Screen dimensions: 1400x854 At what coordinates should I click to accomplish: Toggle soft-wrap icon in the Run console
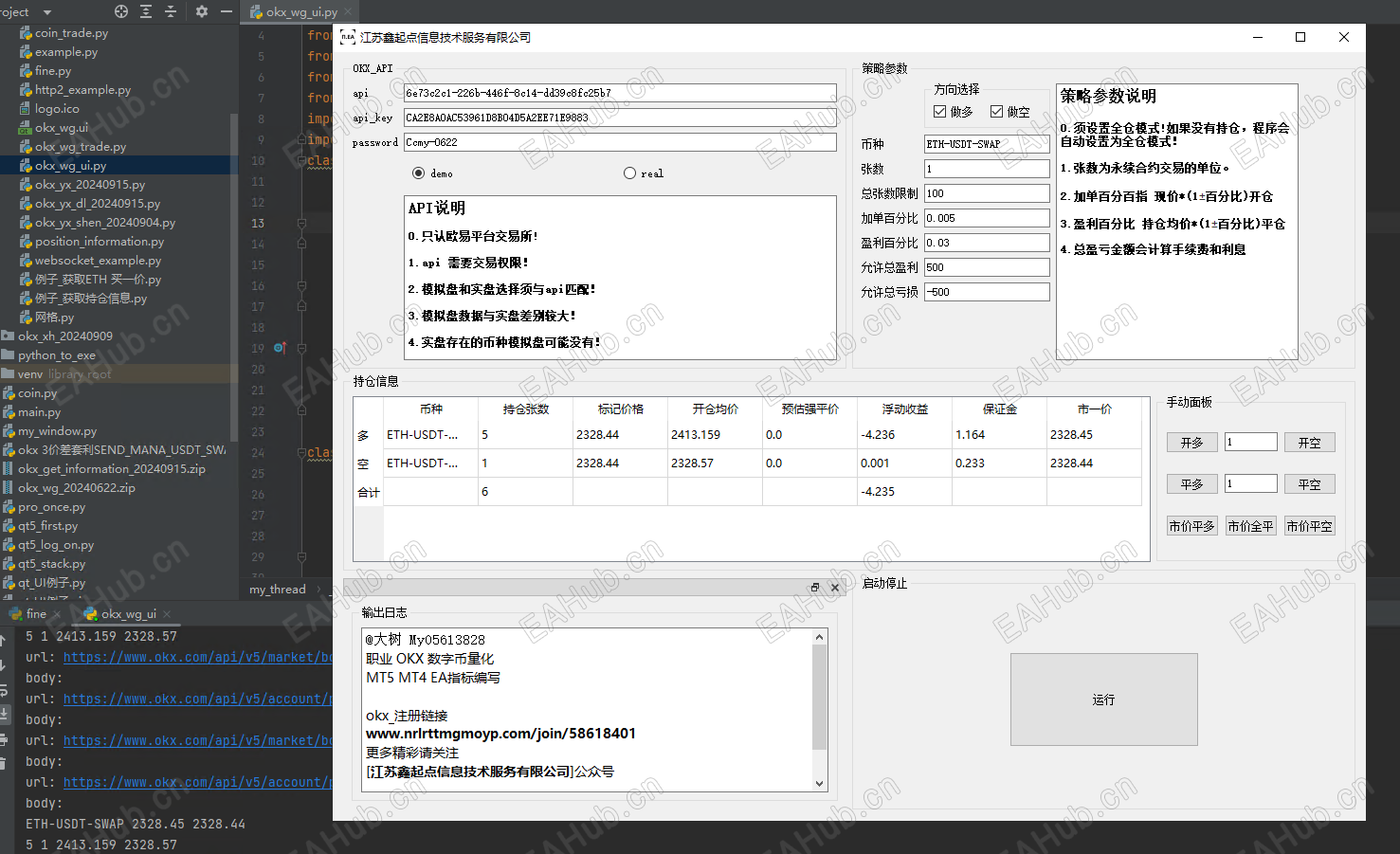click(4, 691)
